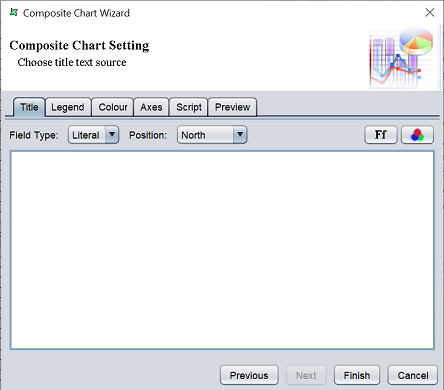Open the font settings Ff button

381,135
